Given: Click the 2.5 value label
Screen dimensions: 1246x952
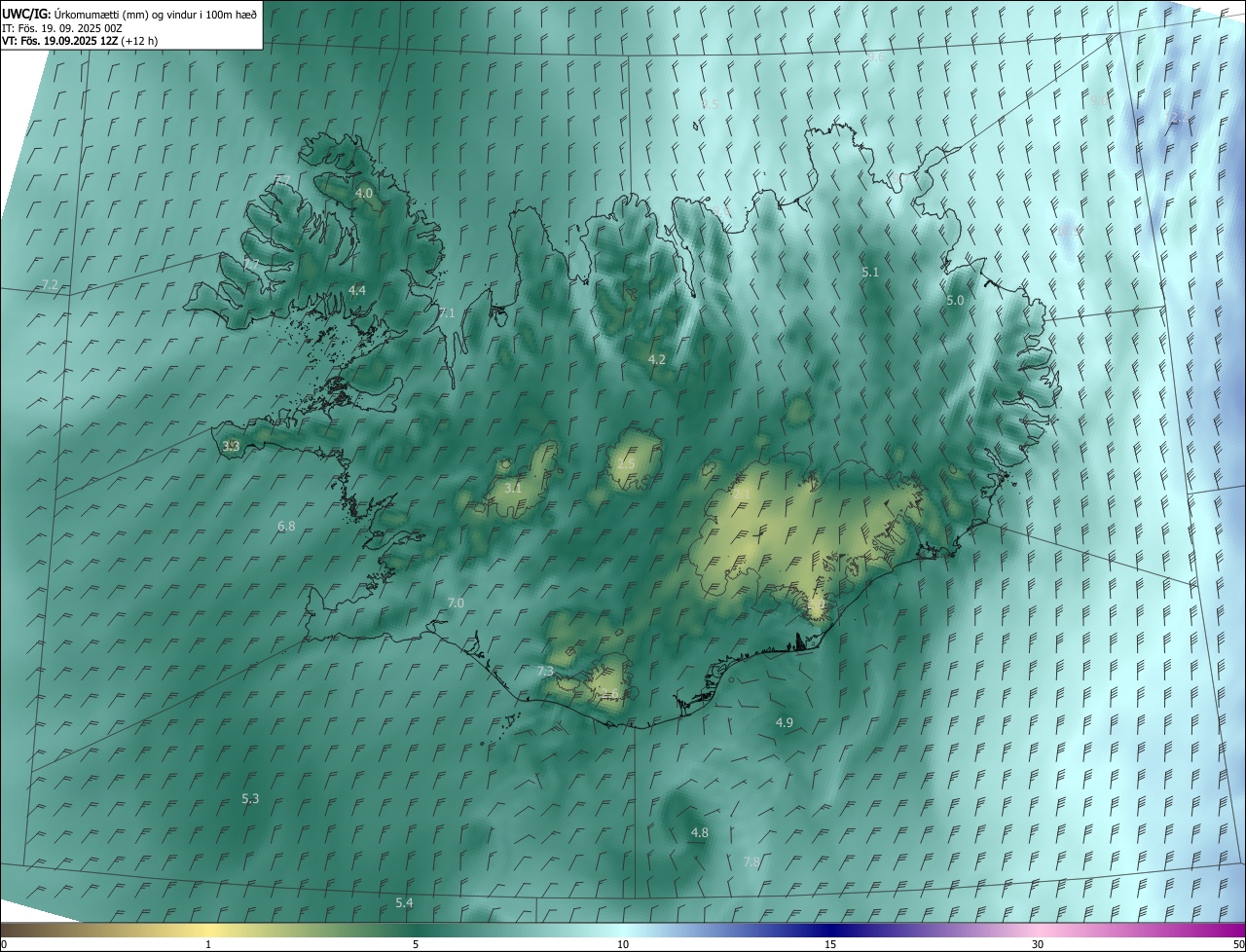Looking at the screenshot, I should coord(626,464).
